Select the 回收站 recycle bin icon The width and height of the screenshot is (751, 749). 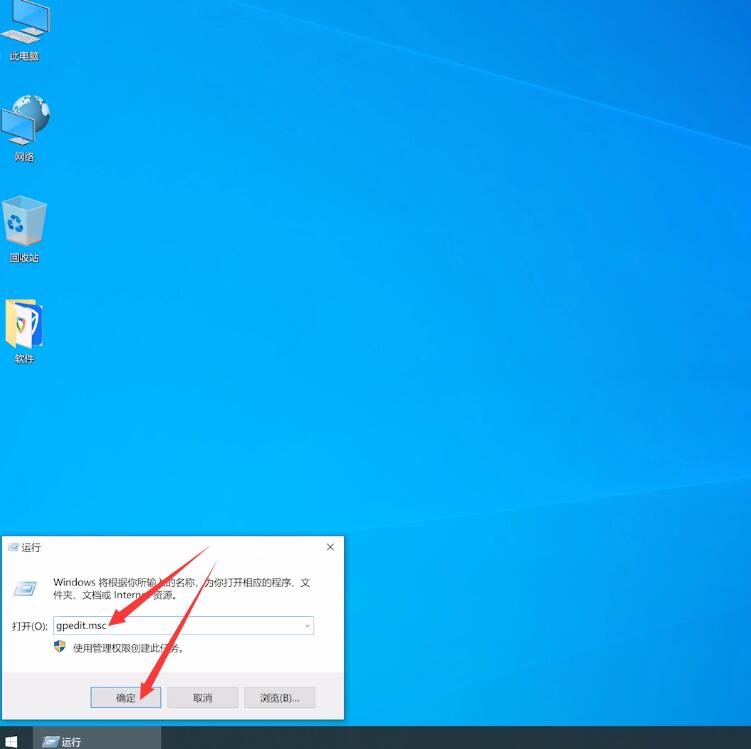pos(24,229)
